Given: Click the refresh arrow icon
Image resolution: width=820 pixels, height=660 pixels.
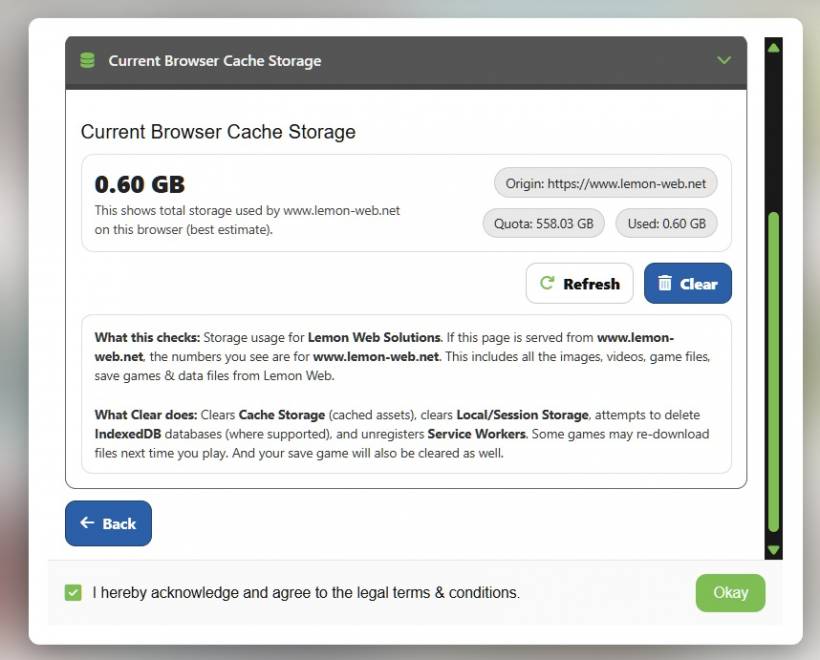Looking at the screenshot, I should tap(547, 283).
